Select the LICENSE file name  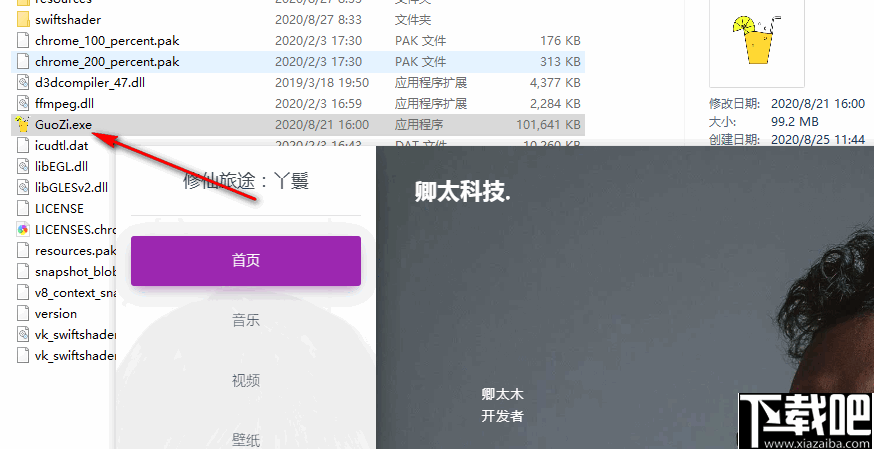click(59, 209)
